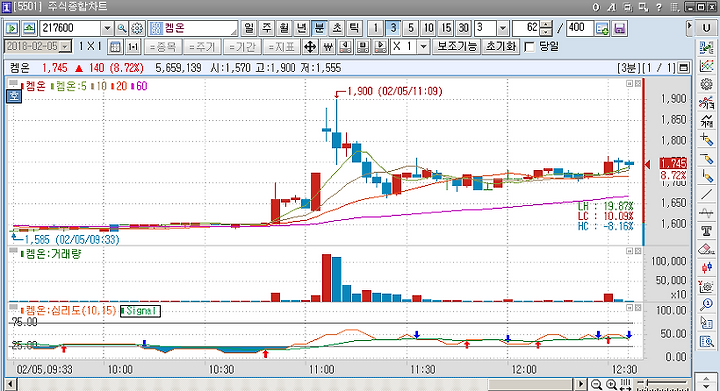Click 초기화 reset button

tap(501, 47)
